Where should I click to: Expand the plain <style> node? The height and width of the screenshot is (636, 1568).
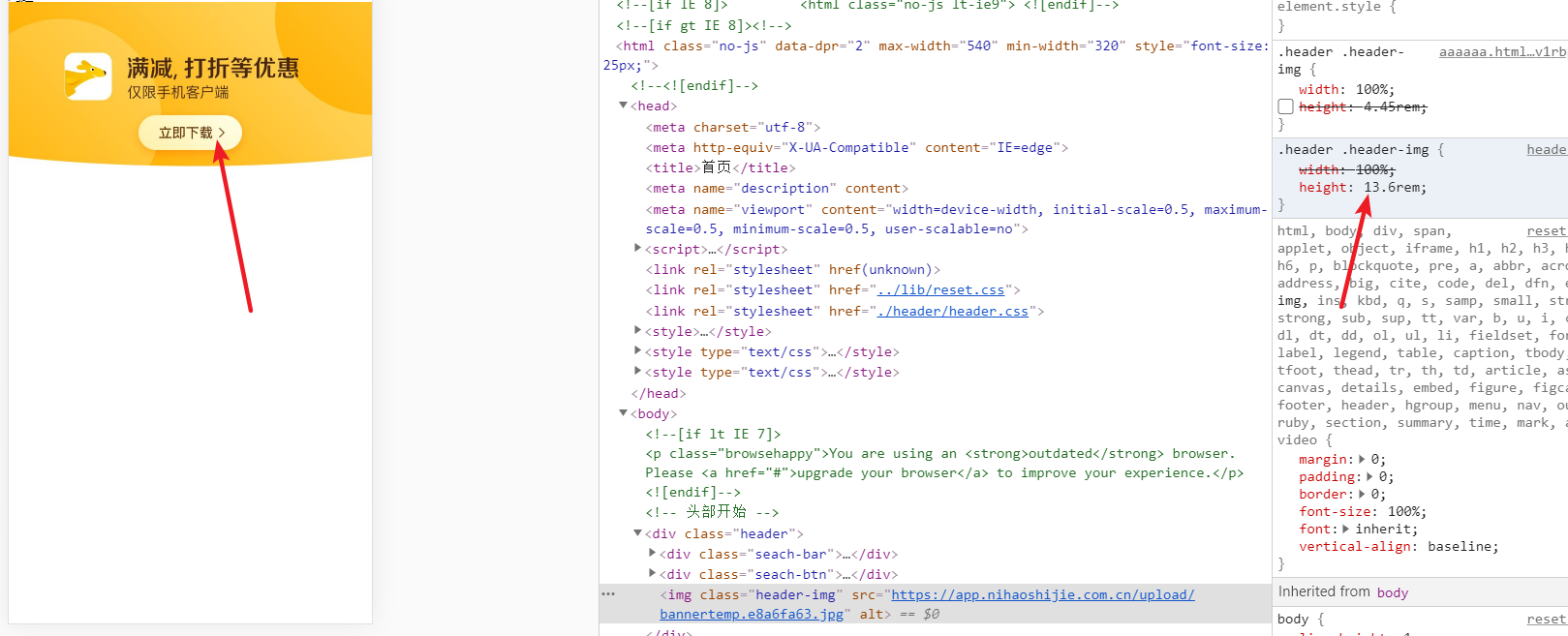click(637, 331)
